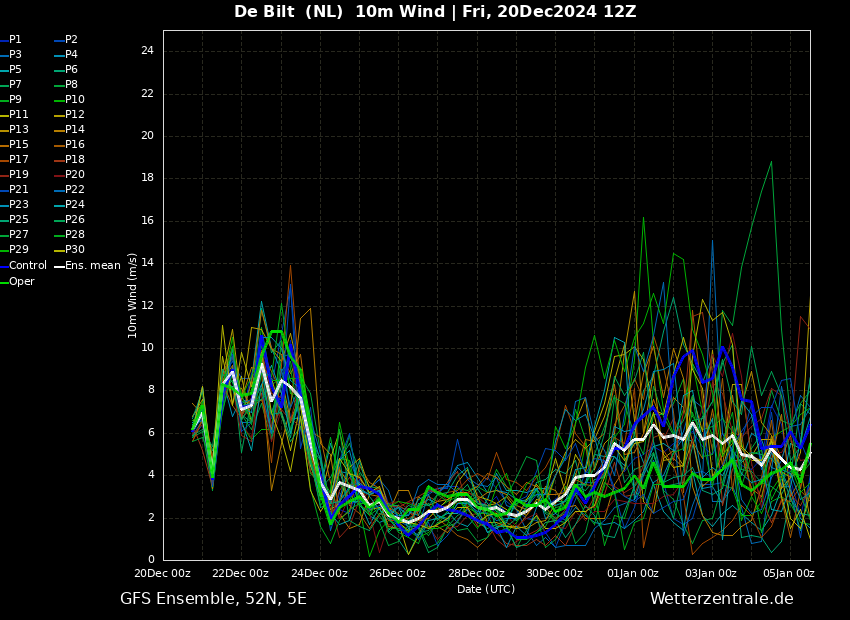Pick the y-axis value 12

(147, 306)
